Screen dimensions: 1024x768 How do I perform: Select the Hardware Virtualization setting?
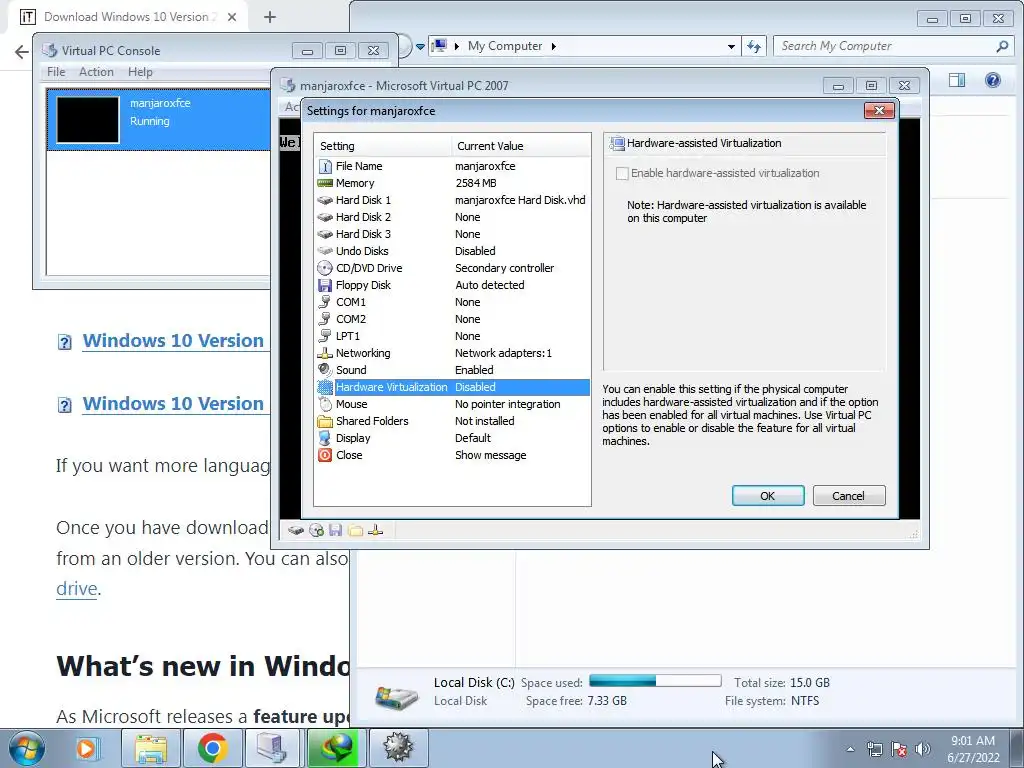[x=452, y=387]
